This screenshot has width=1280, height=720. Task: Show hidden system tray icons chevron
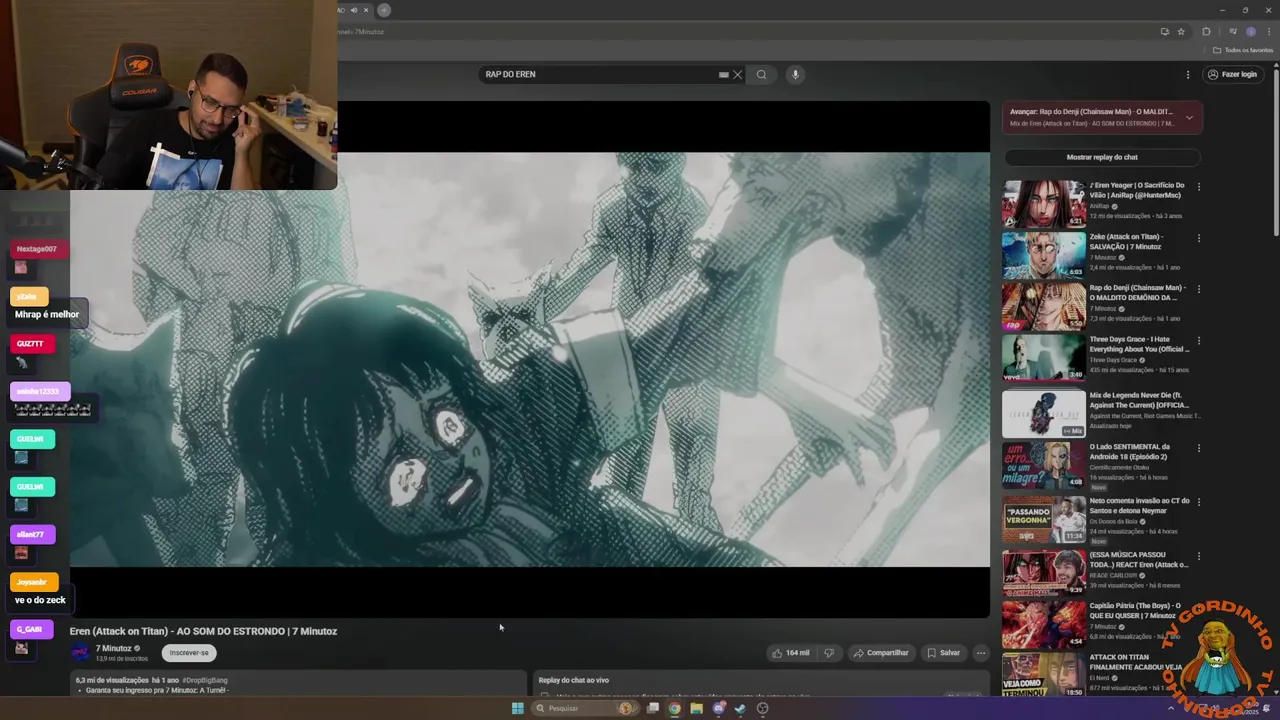pos(1171,708)
